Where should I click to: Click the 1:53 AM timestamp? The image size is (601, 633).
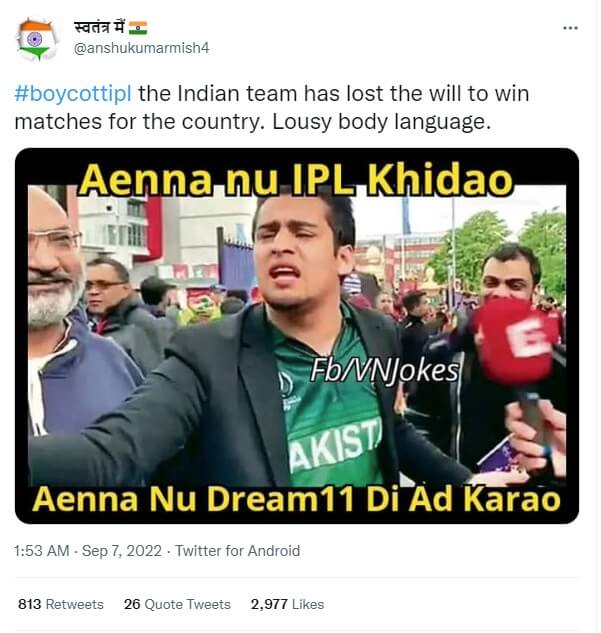pyautogui.click(x=42, y=551)
